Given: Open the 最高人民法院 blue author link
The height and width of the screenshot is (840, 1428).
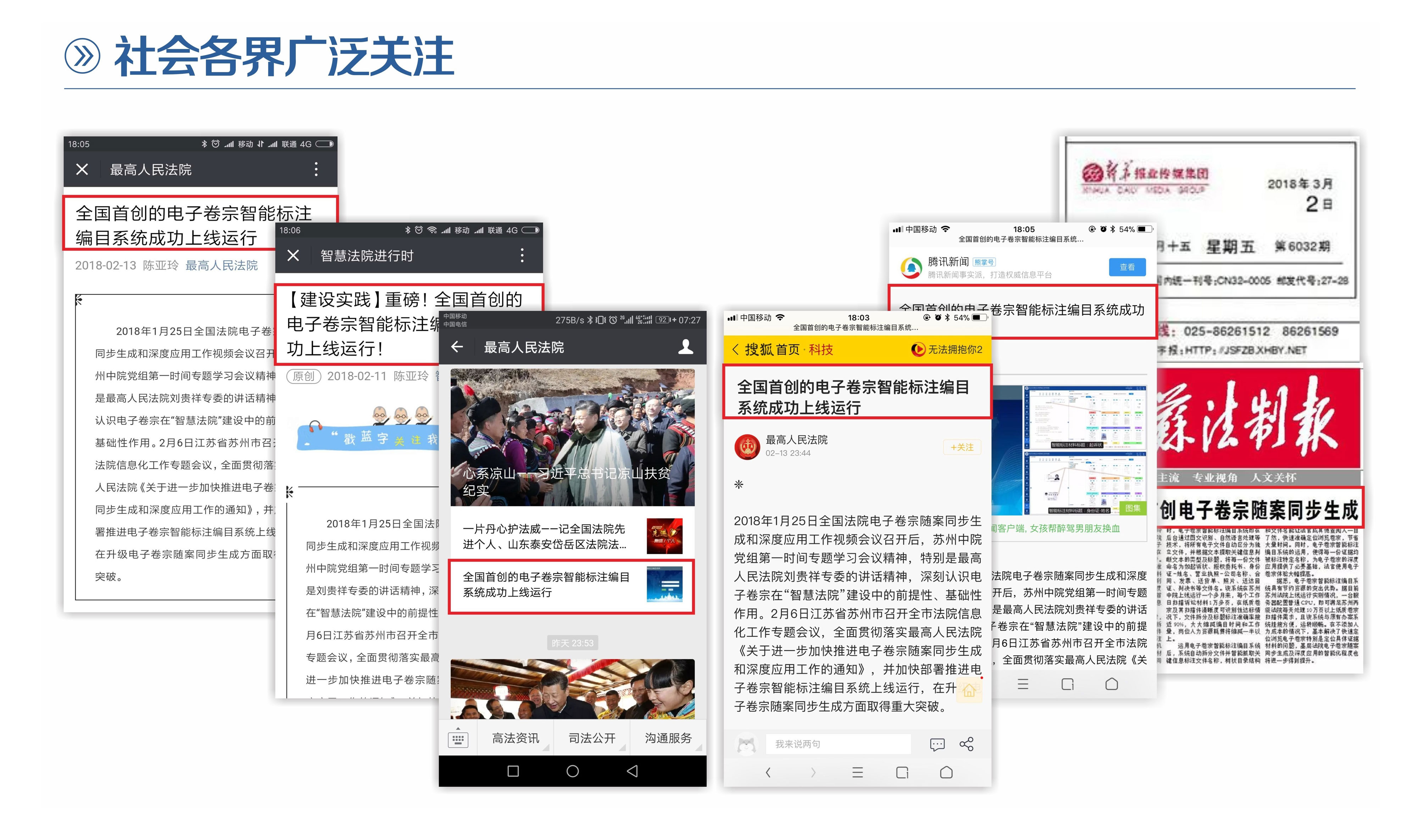Looking at the screenshot, I should [222, 265].
